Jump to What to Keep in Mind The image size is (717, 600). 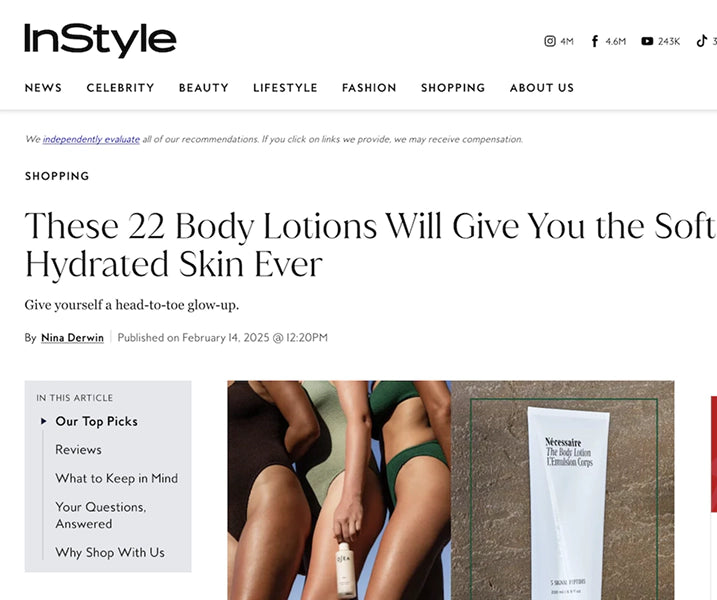click(117, 478)
